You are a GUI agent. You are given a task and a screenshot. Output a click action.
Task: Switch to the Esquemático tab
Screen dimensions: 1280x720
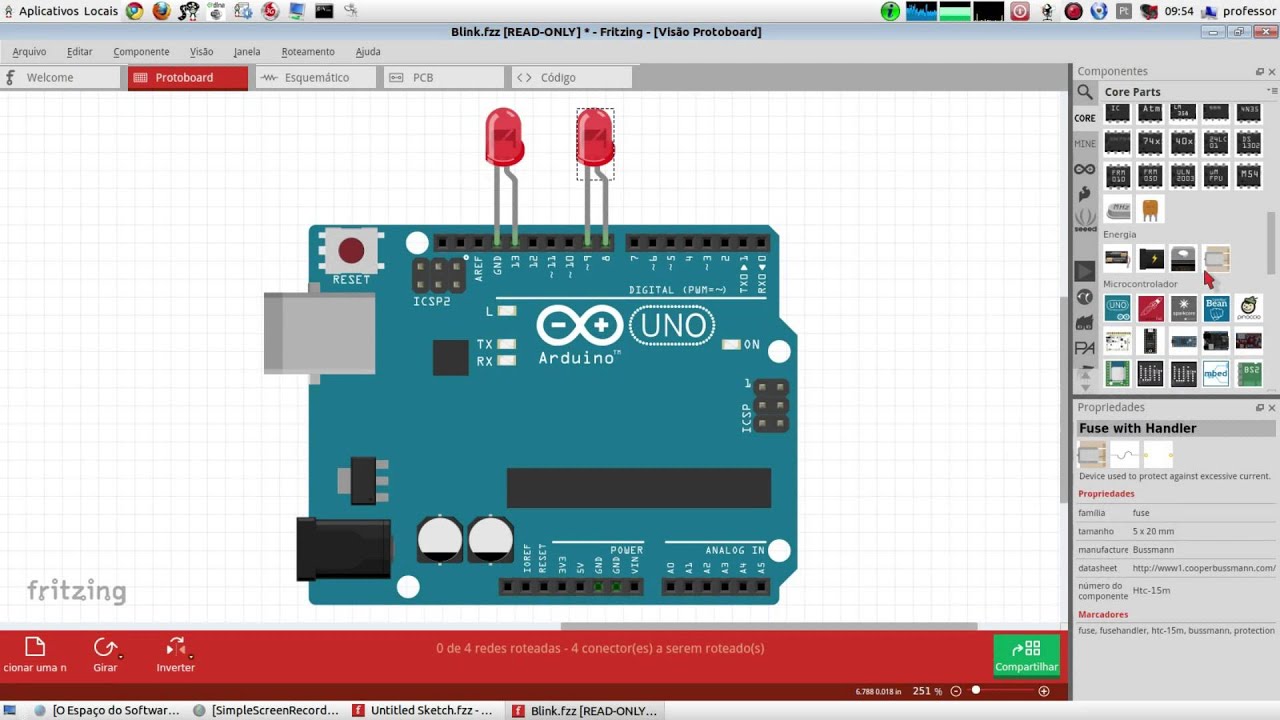click(x=316, y=78)
